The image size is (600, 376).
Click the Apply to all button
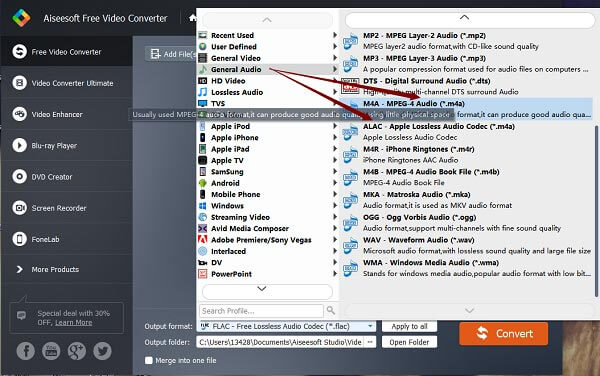(x=409, y=326)
